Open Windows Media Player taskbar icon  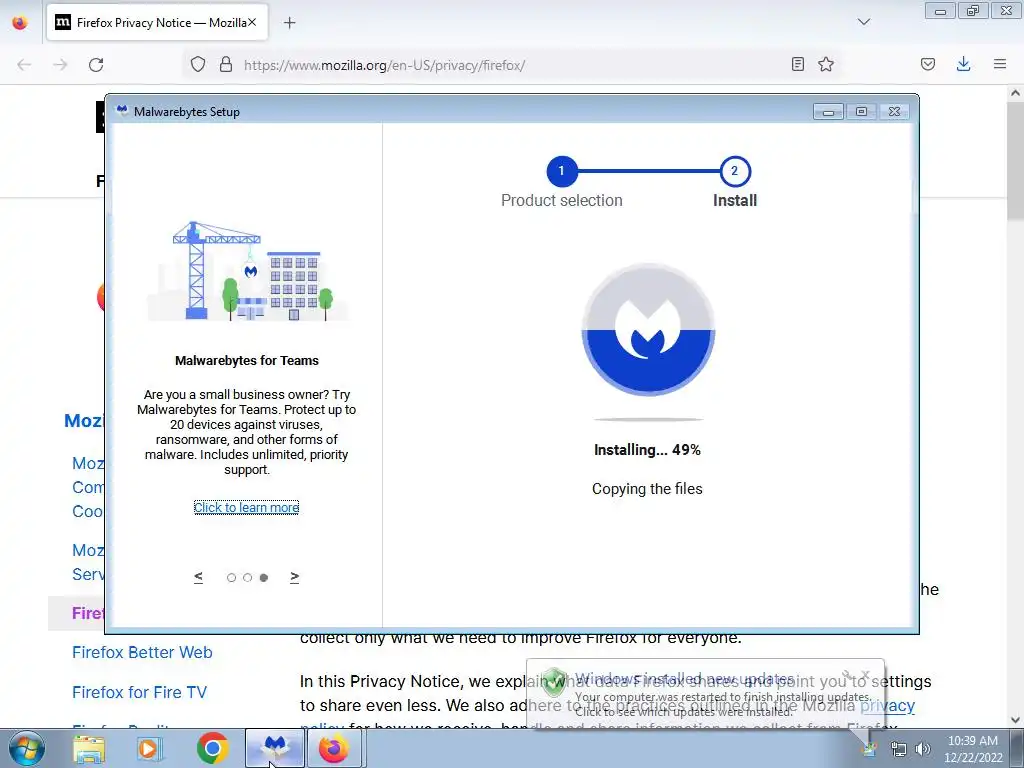(150, 748)
